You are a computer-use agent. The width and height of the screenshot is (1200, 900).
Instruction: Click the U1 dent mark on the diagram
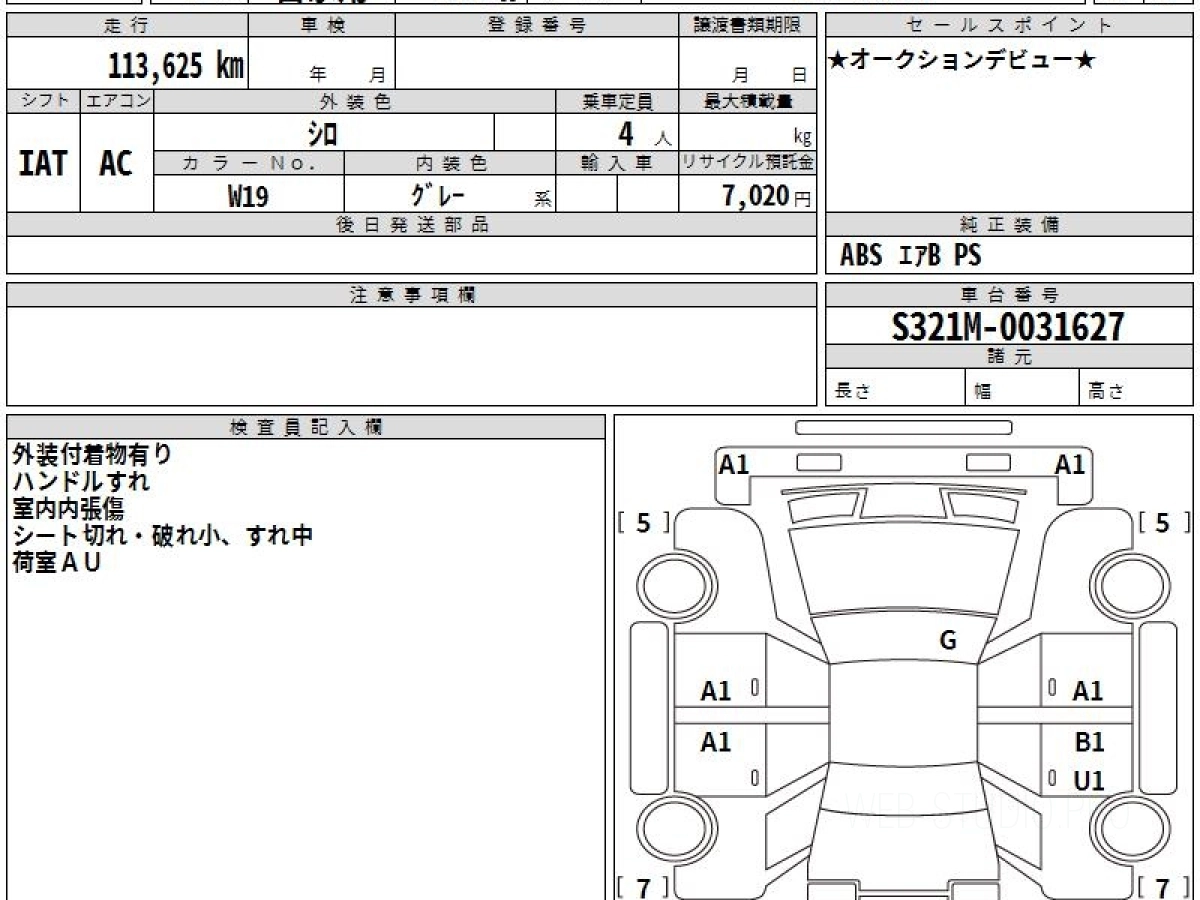point(1088,781)
